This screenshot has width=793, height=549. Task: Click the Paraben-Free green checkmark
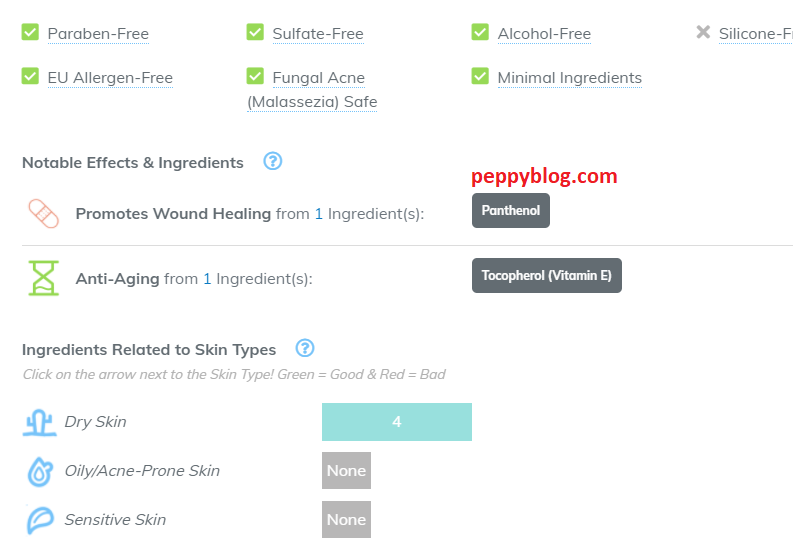[x=30, y=32]
